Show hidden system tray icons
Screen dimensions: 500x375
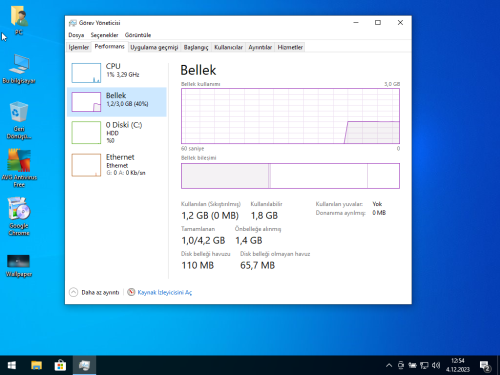(x=389, y=365)
